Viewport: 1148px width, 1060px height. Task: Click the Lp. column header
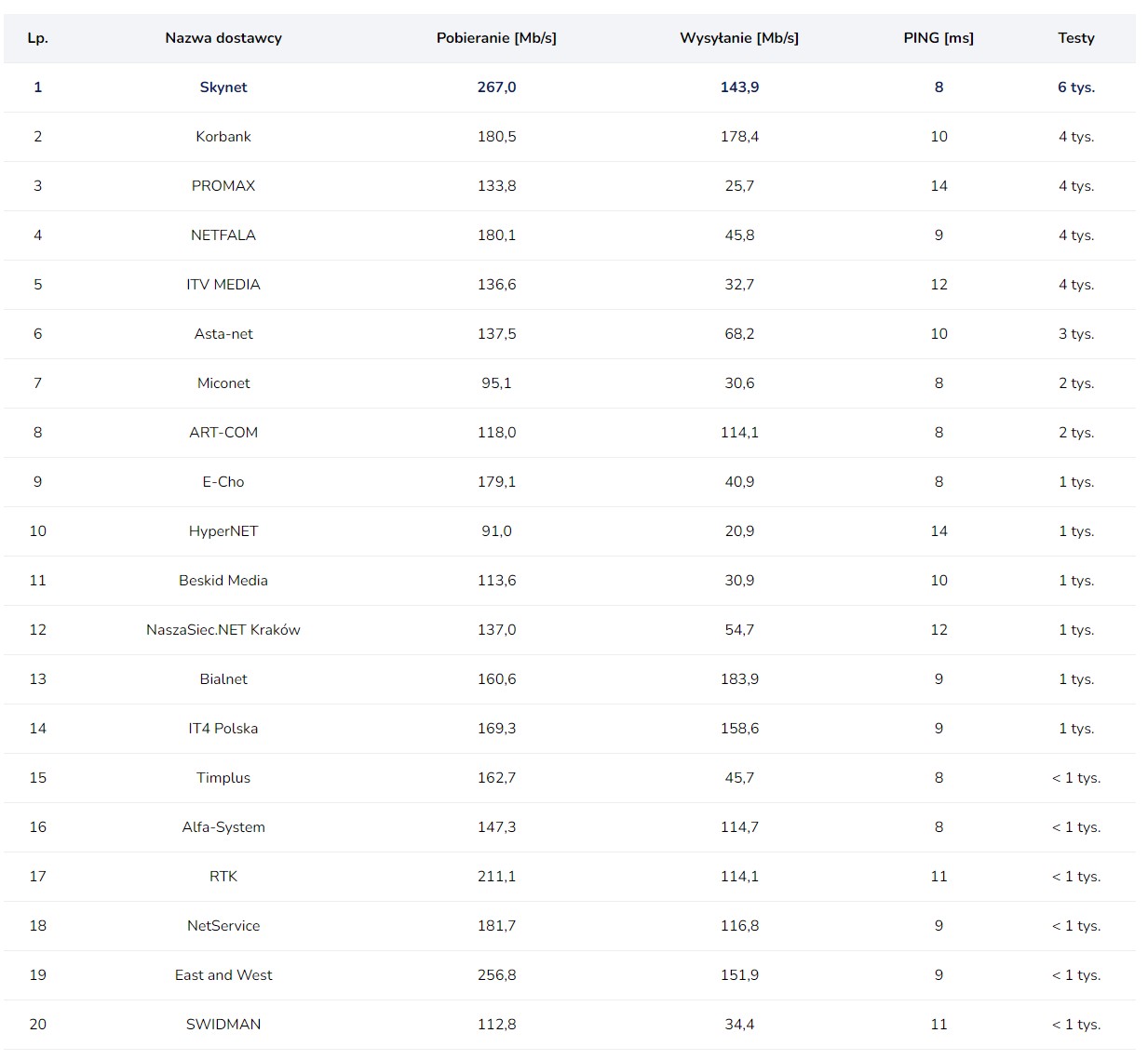tap(37, 38)
